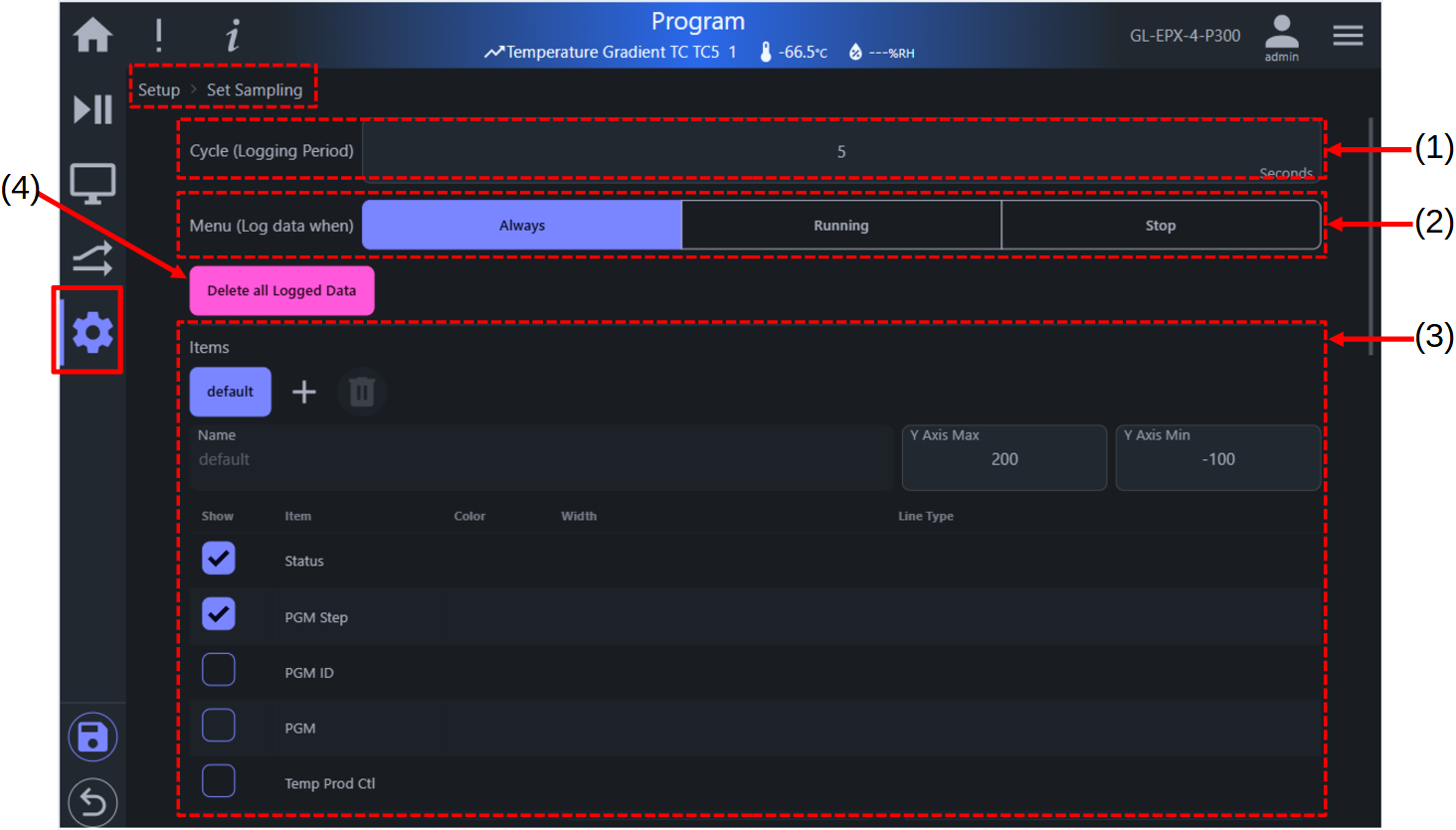
Task: Click the Color column header
Action: [x=469, y=516]
